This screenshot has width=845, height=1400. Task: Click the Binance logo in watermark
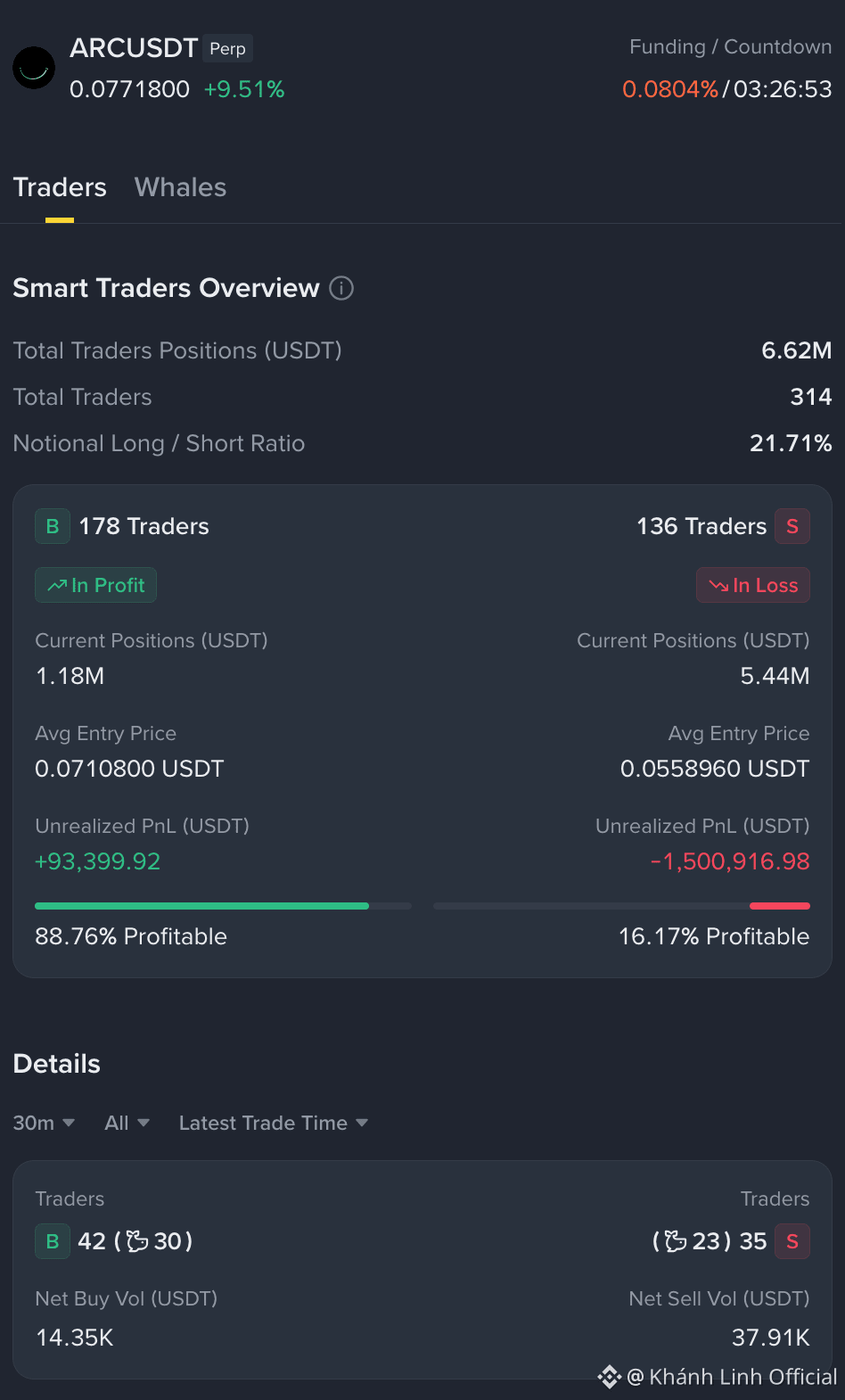coord(610,1377)
